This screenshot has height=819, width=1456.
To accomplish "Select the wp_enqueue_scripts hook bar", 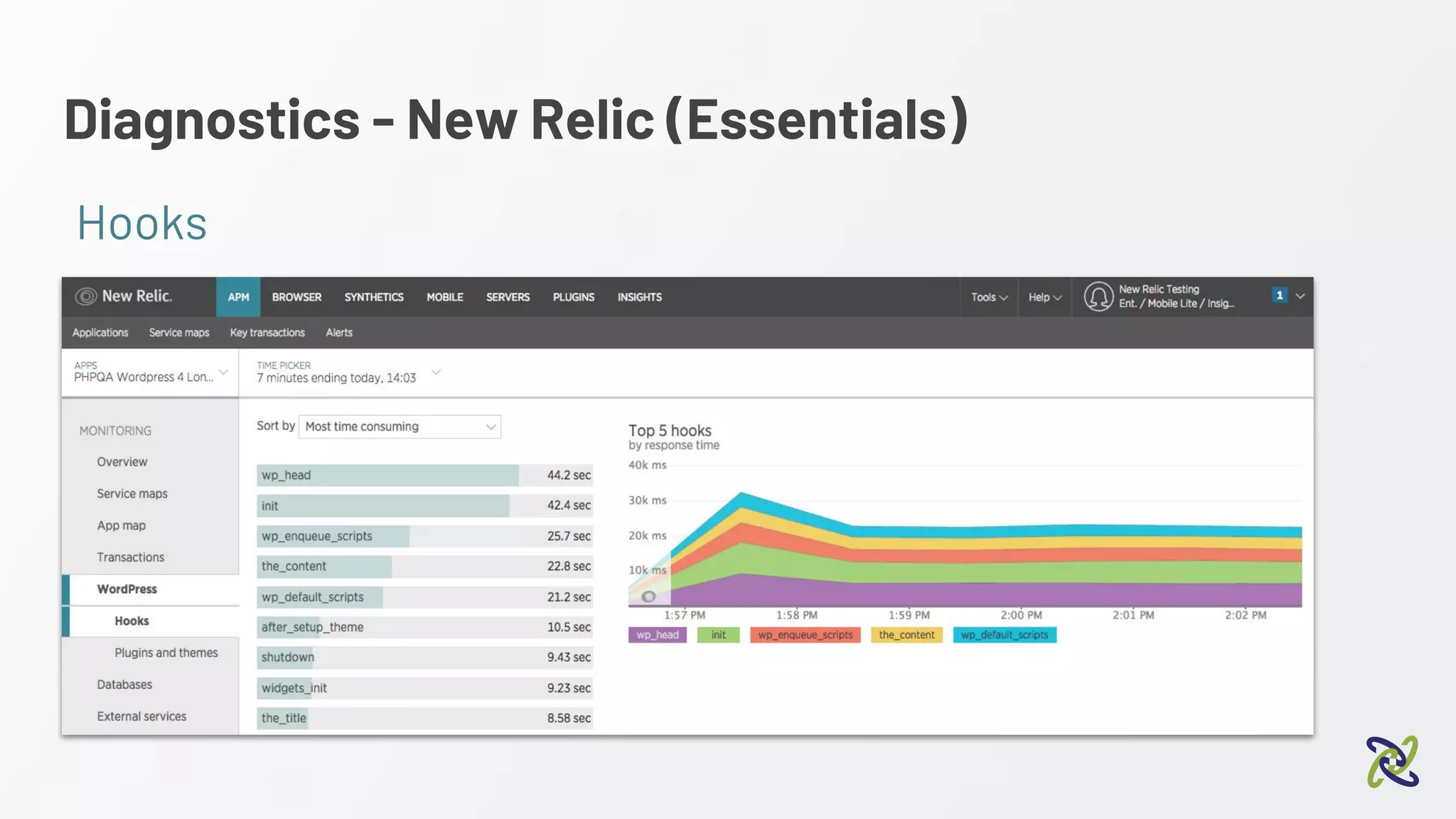I will tap(424, 536).
